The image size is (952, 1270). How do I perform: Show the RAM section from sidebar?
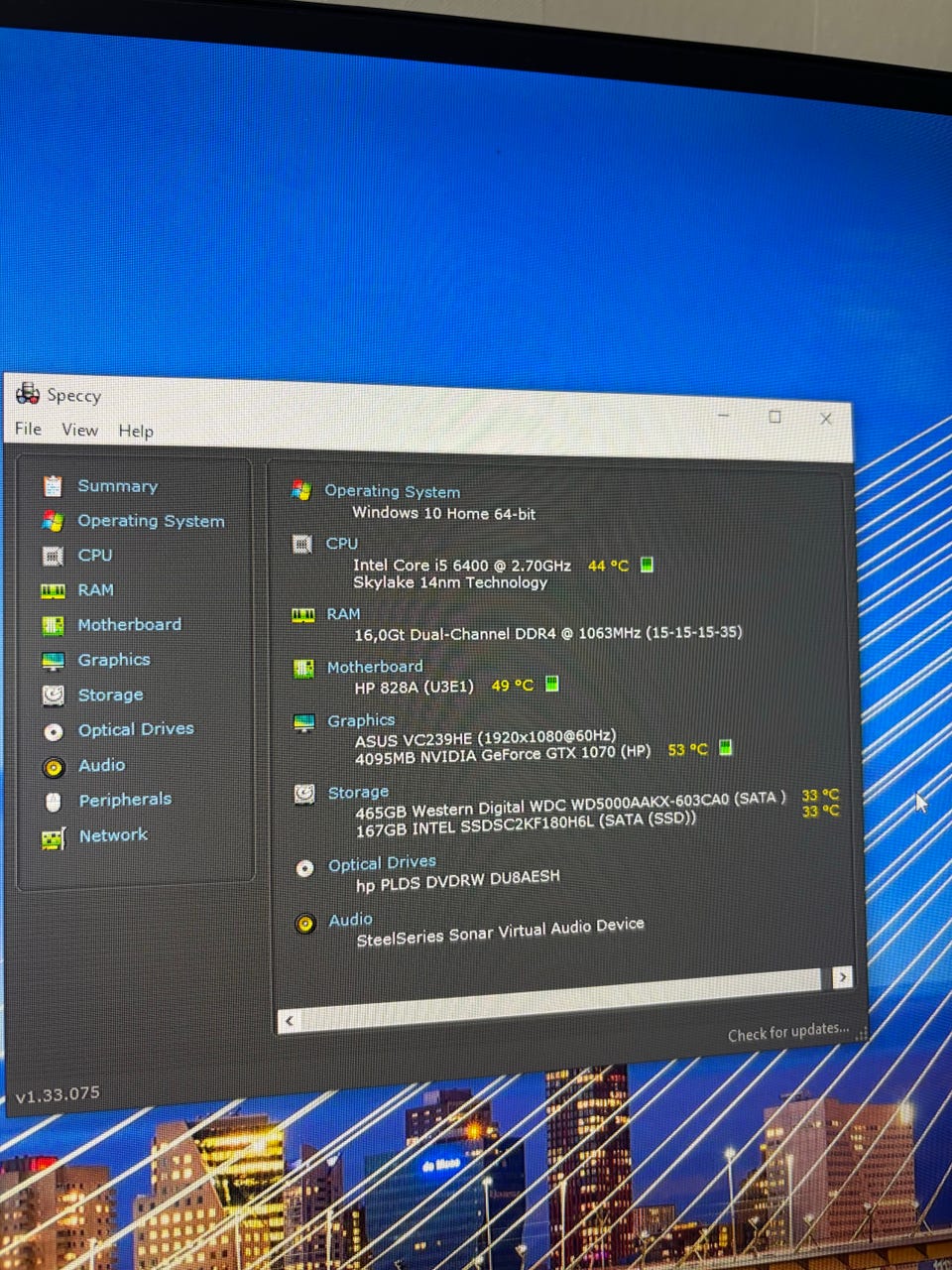[95, 589]
